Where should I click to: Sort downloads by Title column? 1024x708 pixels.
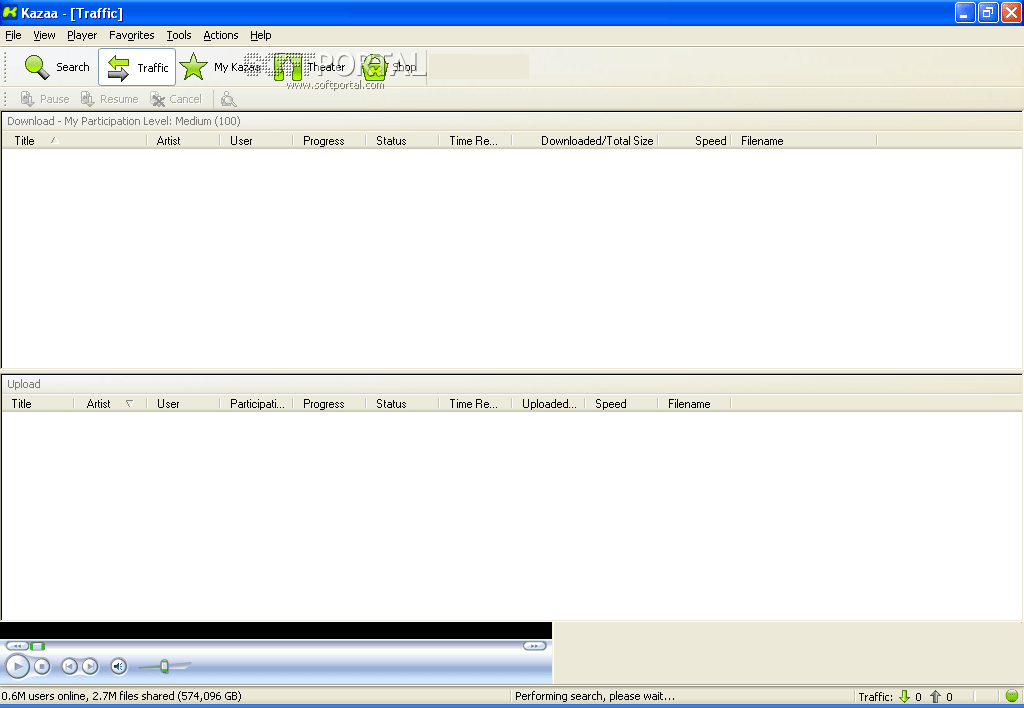(x=74, y=141)
